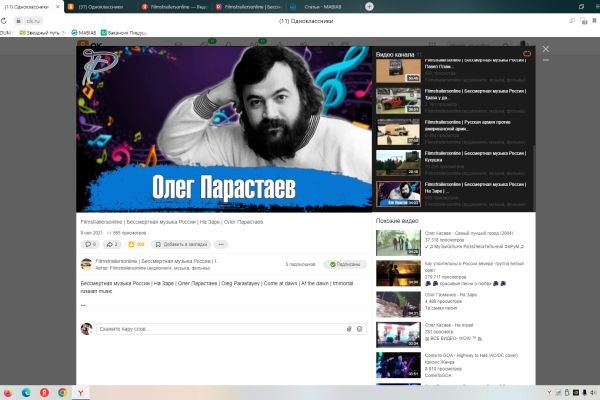Image resolution: width=600 pixels, height=400 pixels.
Task: Open Google Chrome from the taskbar
Action: (62, 393)
